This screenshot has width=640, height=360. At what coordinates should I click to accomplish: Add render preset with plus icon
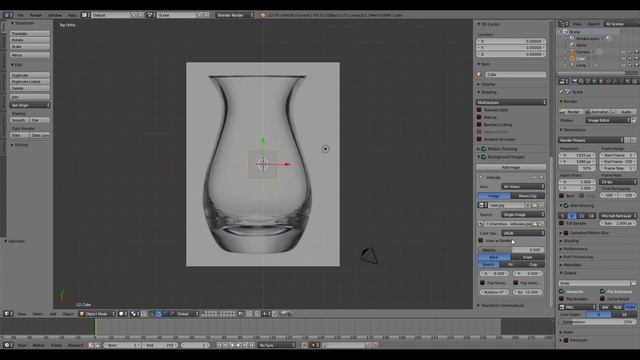(627, 140)
